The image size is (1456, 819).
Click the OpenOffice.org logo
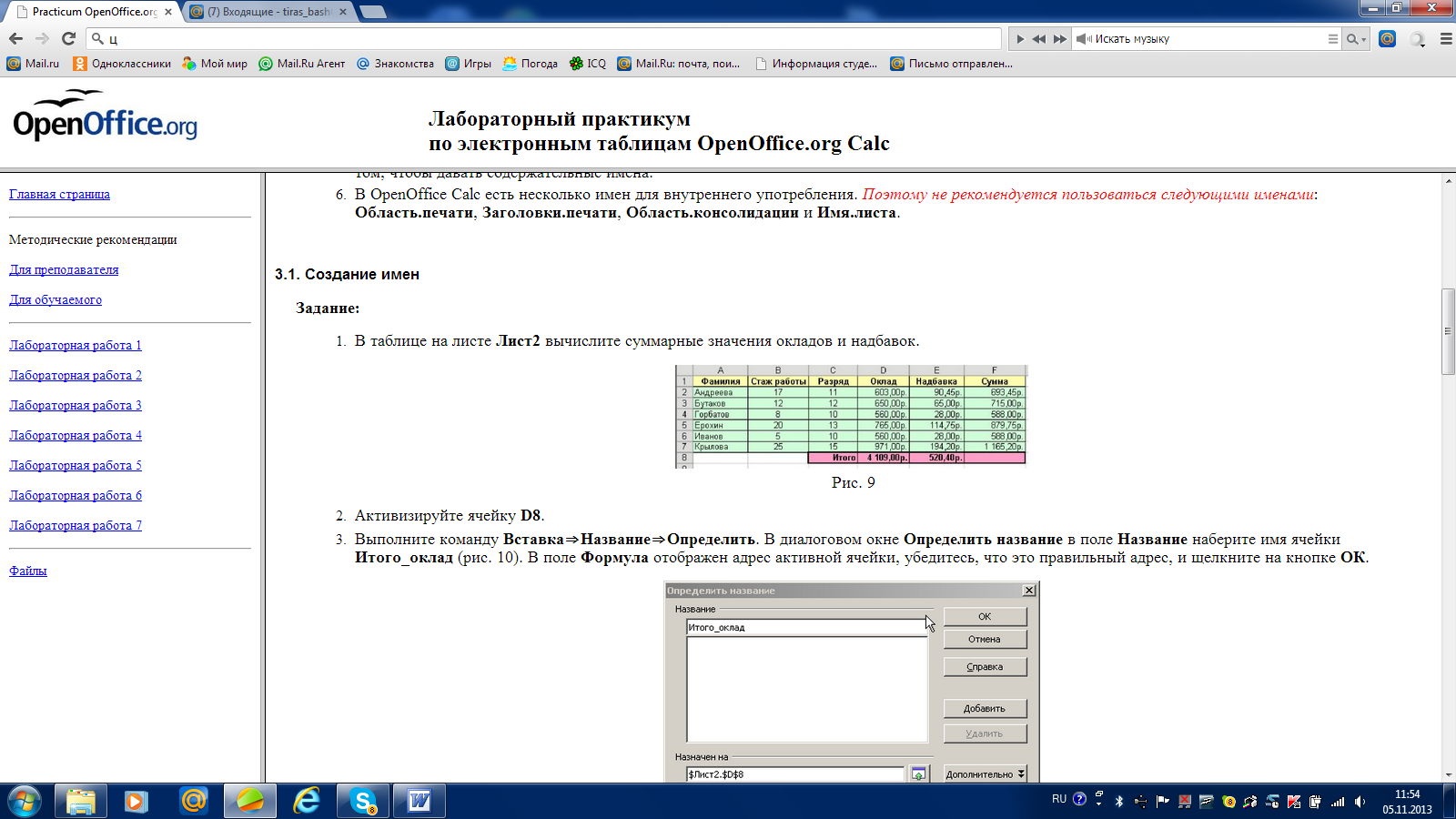105,116
